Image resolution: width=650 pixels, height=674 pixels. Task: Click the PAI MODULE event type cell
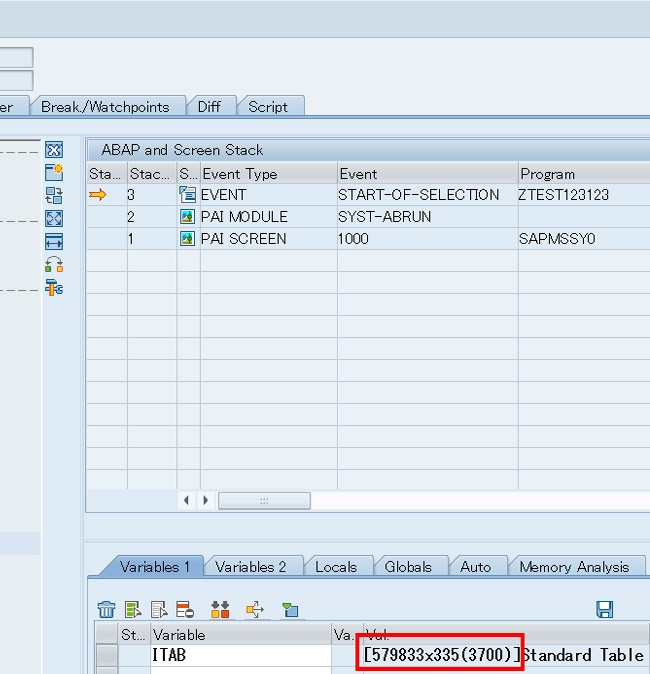coord(269,217)
